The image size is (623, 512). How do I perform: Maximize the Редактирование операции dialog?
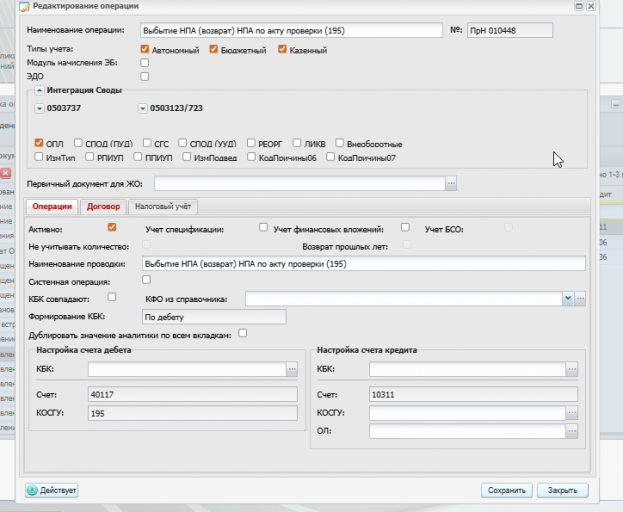click(x=579, y=6)
